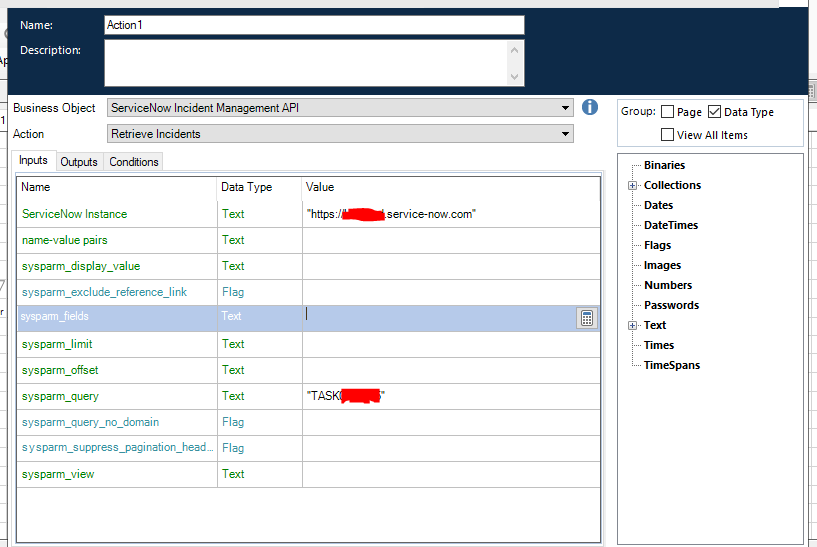Open the expression calculator for sysparm_fields
This screenshot has height=547, width=817.
(x=587, y=318)
